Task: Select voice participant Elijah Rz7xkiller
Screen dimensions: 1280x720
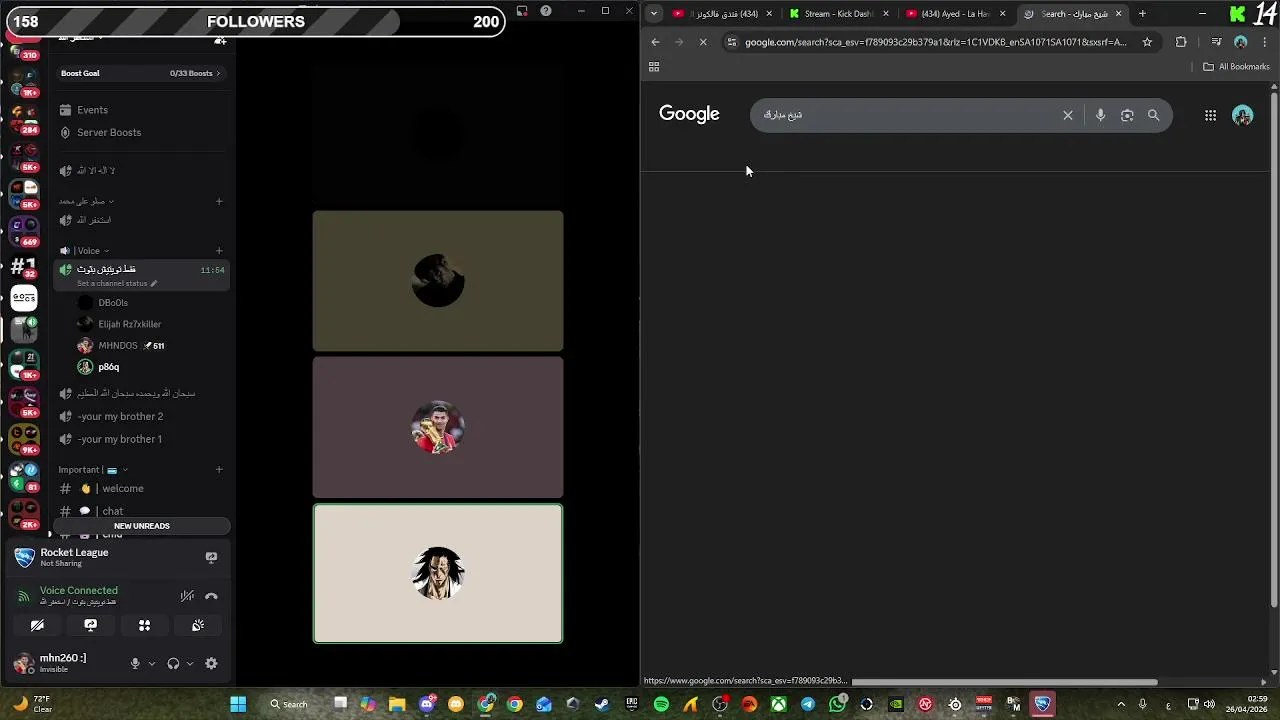Action: [129, 324]
